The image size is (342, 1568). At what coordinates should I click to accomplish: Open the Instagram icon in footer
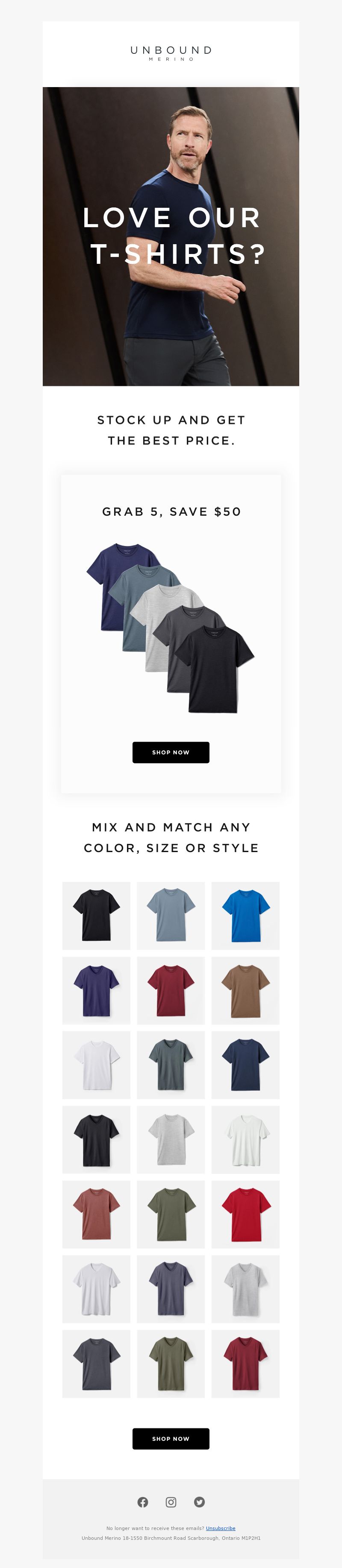tap(171, 1502)
